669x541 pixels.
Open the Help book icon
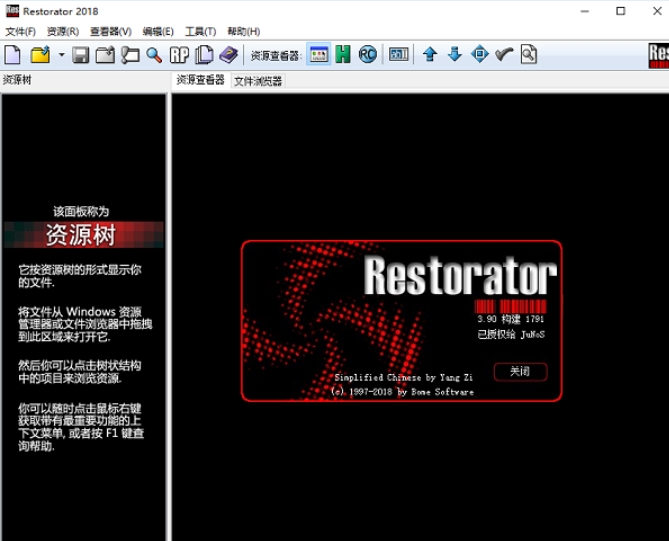coord(229,55)
